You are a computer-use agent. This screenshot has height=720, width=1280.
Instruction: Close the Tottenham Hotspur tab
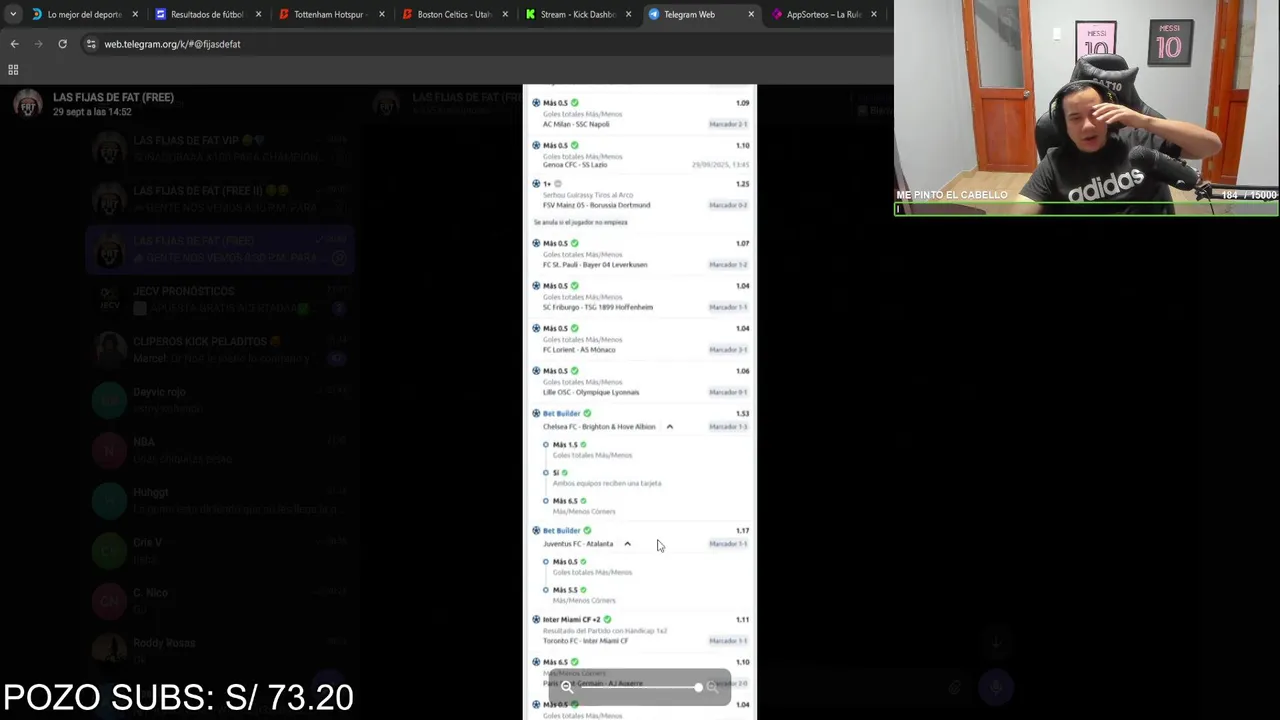point(382,15)
